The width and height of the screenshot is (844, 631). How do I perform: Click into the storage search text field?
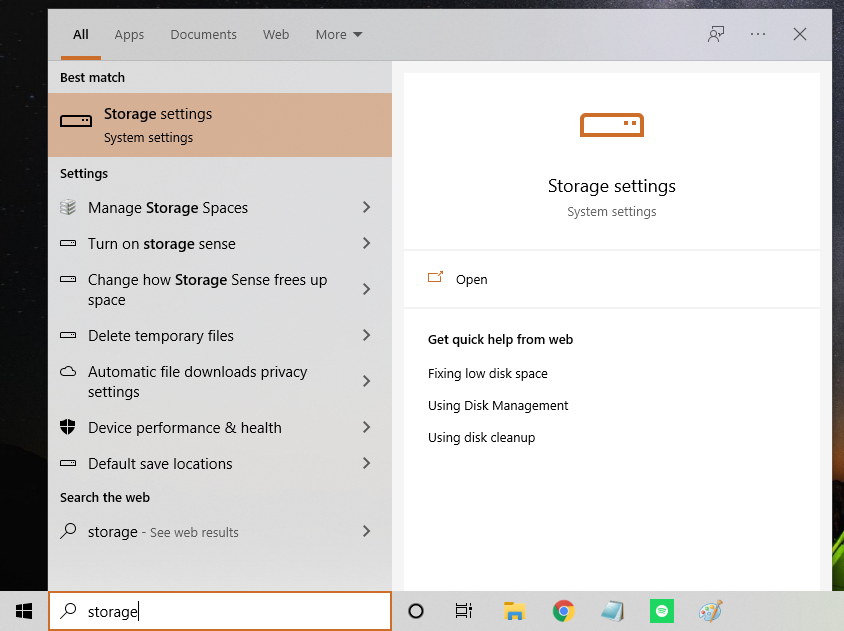point(220,611)
